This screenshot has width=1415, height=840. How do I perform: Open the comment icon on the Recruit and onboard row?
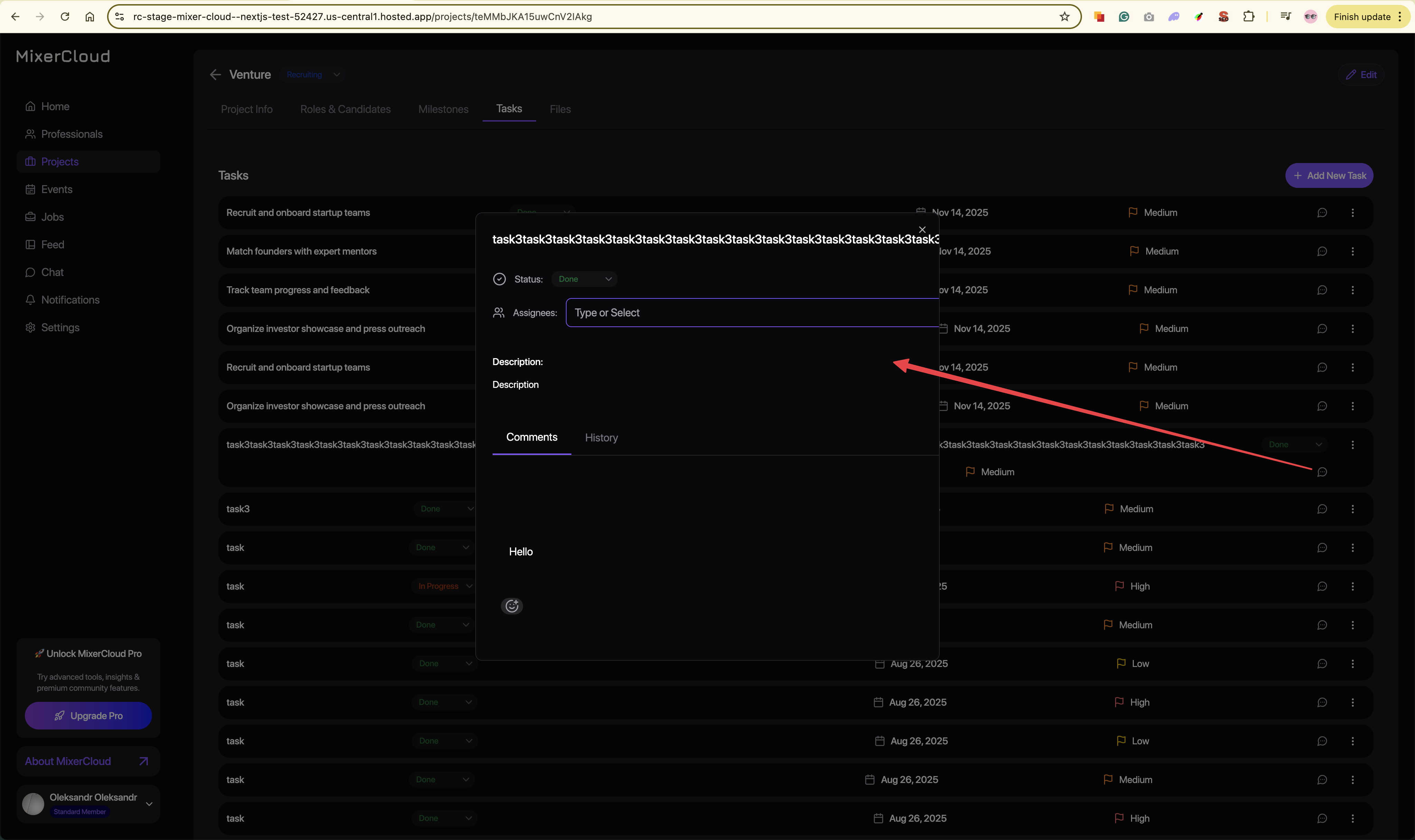tap(1322, 213)
